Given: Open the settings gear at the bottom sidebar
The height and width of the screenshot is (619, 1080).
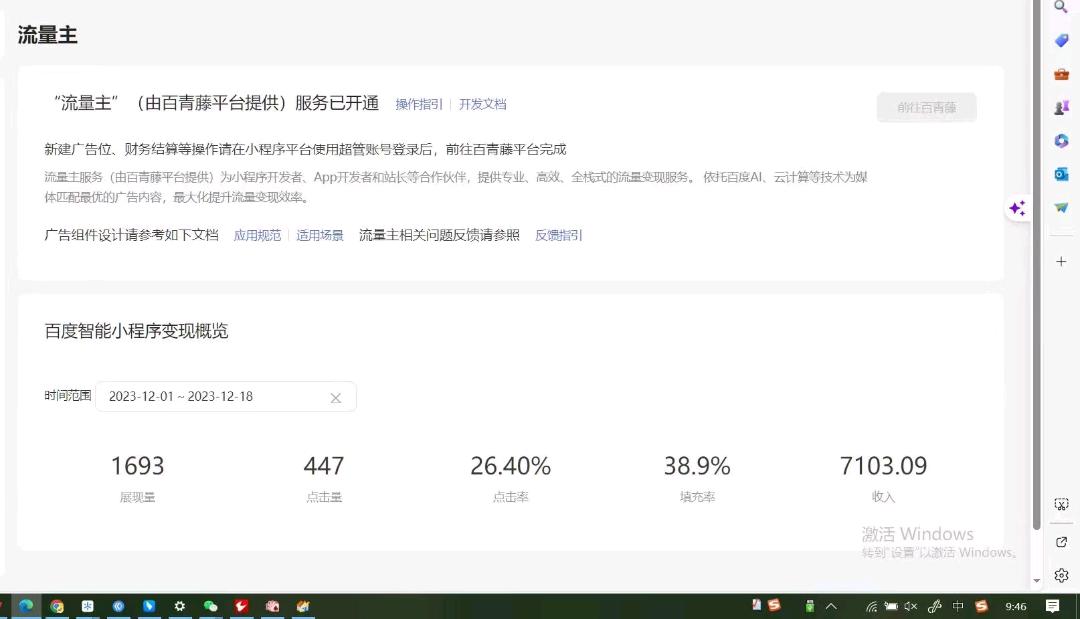Looking at the screenshot, I should [1061, 575].
